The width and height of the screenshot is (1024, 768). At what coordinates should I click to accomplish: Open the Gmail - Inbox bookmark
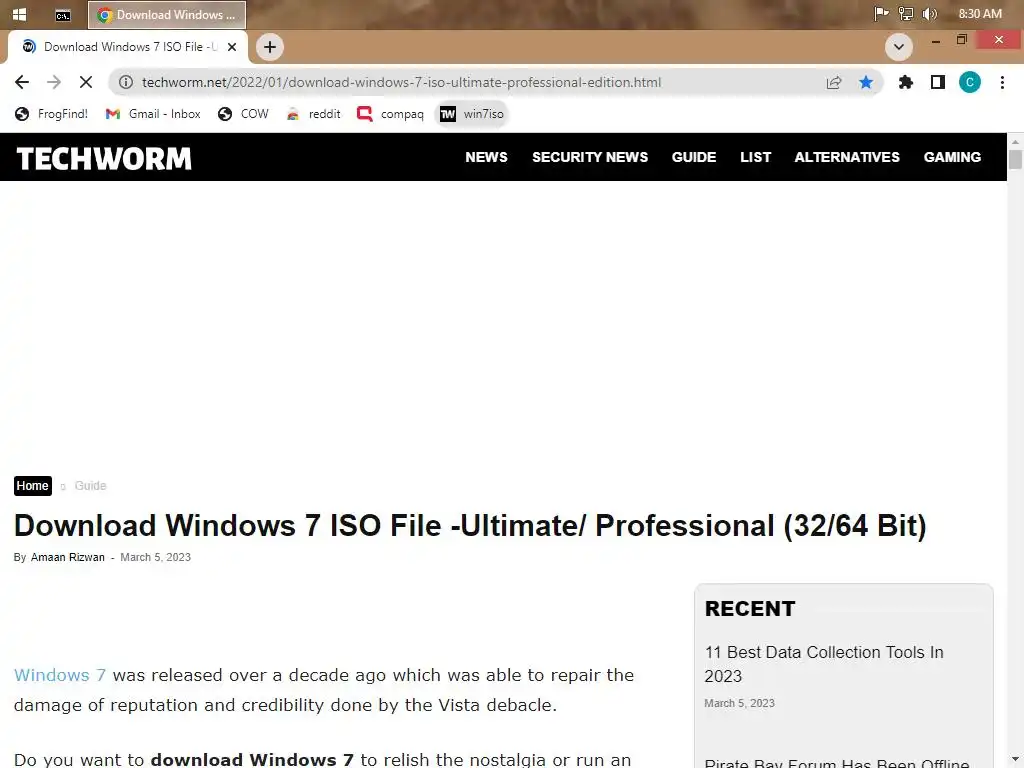point(153,114)
